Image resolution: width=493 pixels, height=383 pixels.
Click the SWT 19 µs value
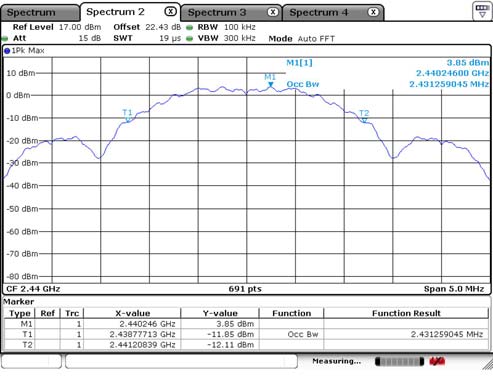pos(170,38)
